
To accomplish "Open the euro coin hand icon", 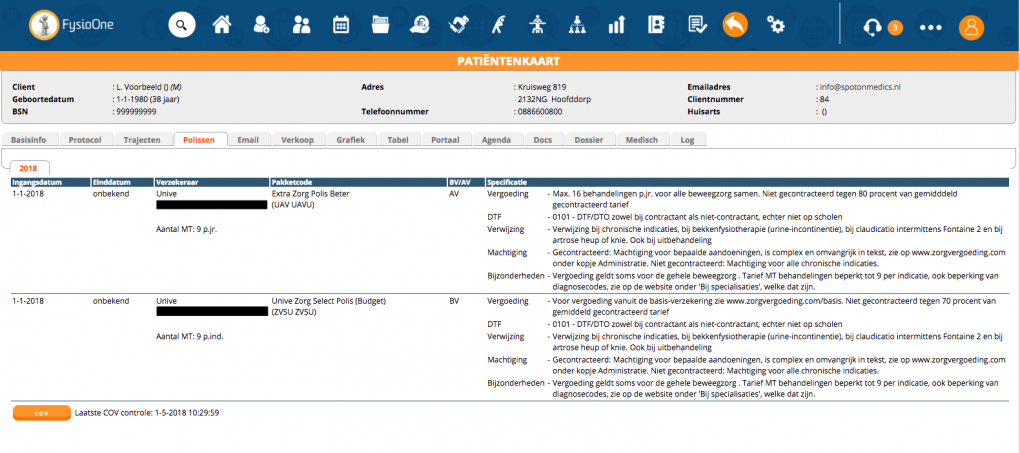I will [x=419, y=25].
